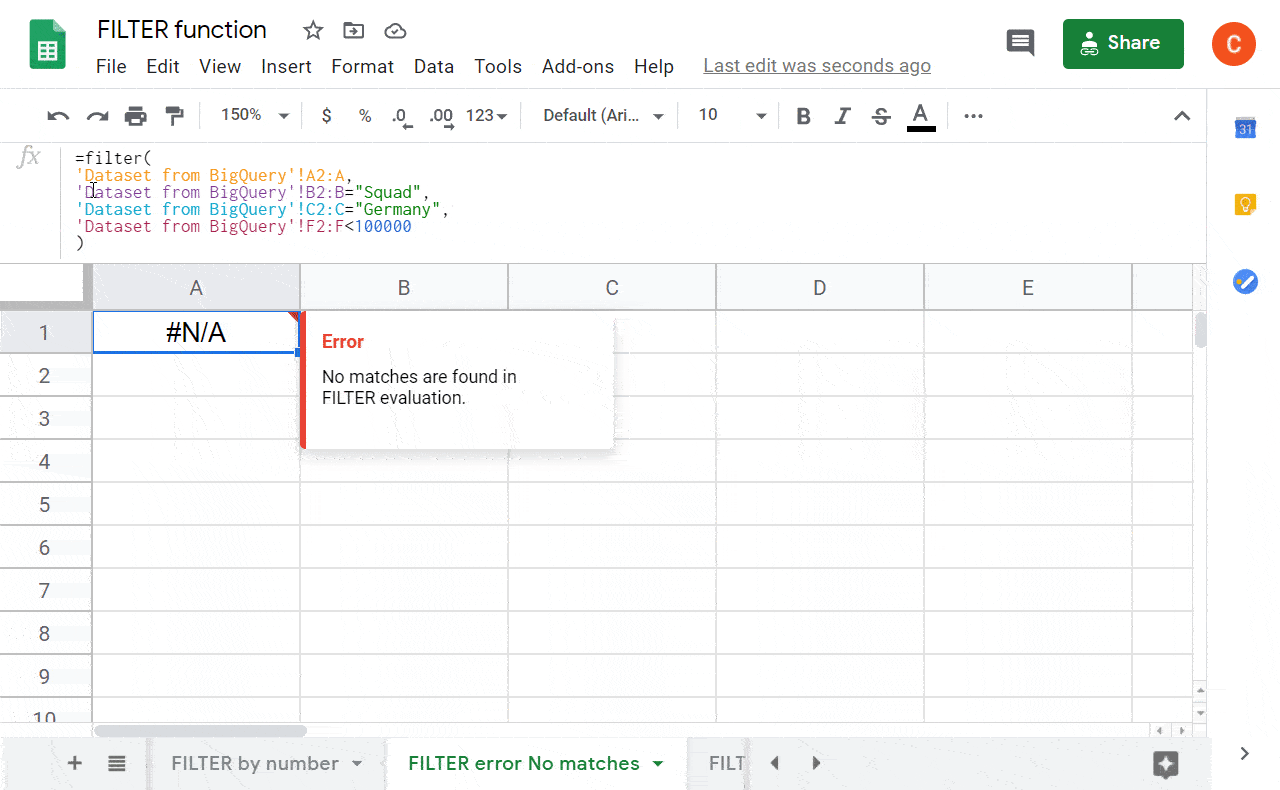Toggle bold formatting
The width and height of the screenshot is (1280, 790).
803,115
